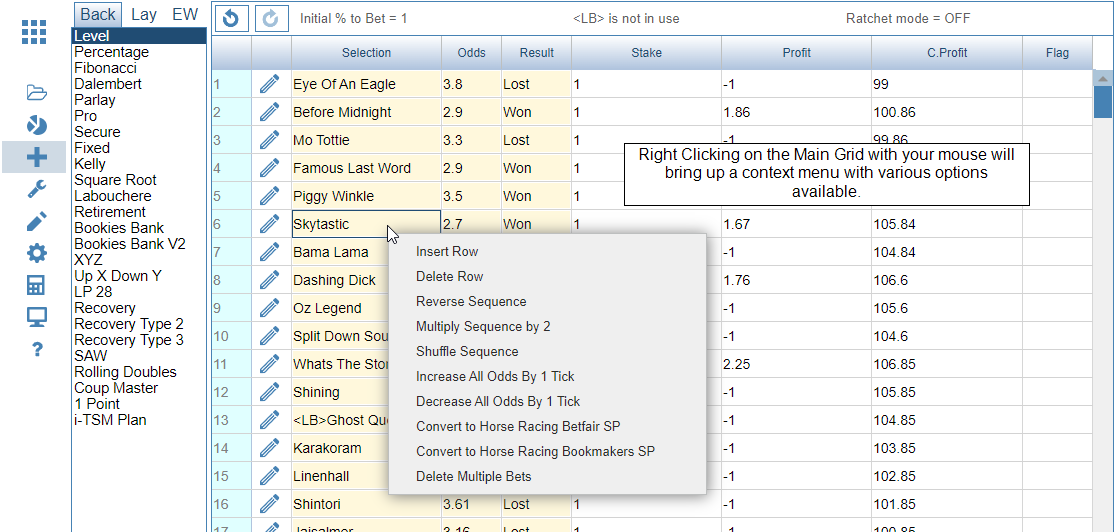This screenshot has height=532, width=1114.
Task: Switch to the EW tab
Action: coord(185,14)
